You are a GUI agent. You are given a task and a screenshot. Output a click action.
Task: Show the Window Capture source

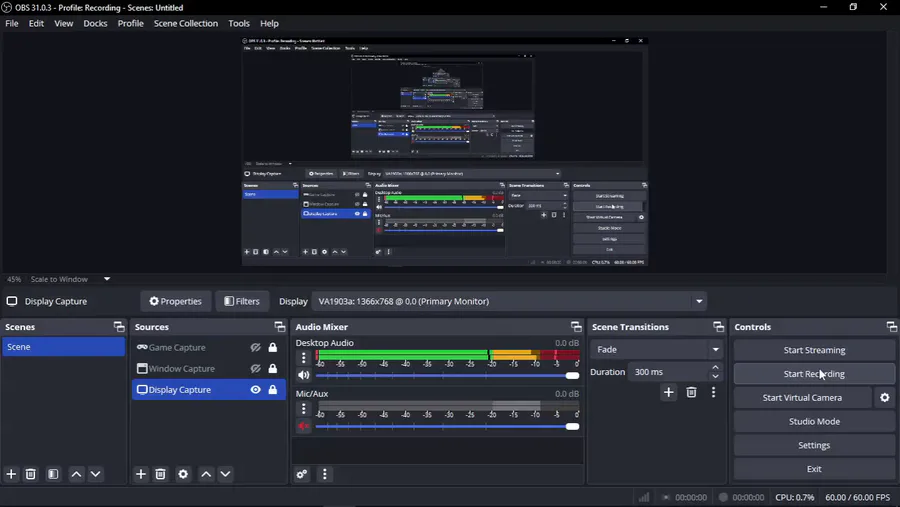[255, 369]
